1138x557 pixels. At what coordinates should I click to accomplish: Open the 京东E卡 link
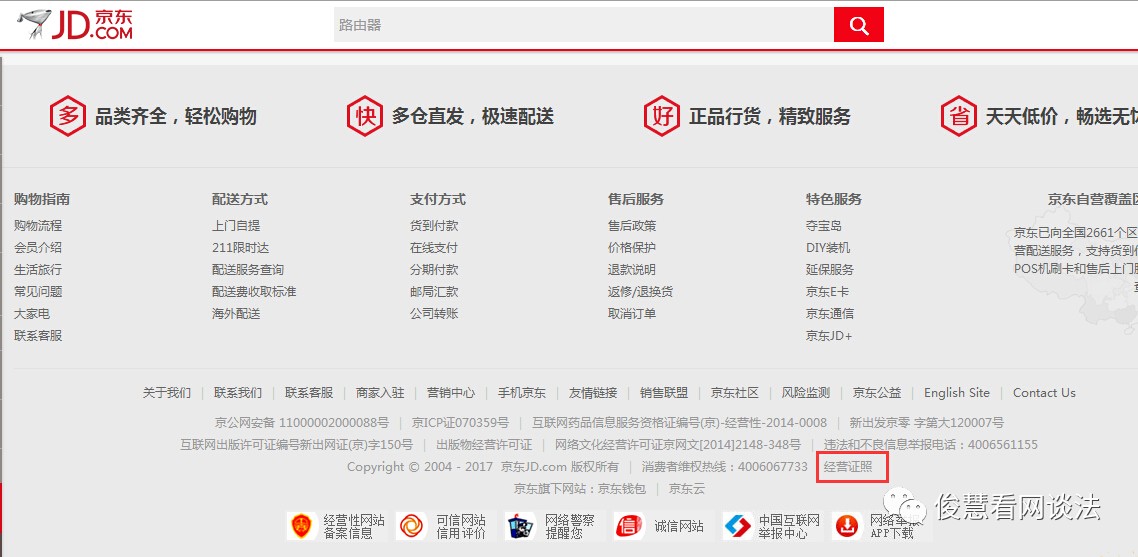827,291
